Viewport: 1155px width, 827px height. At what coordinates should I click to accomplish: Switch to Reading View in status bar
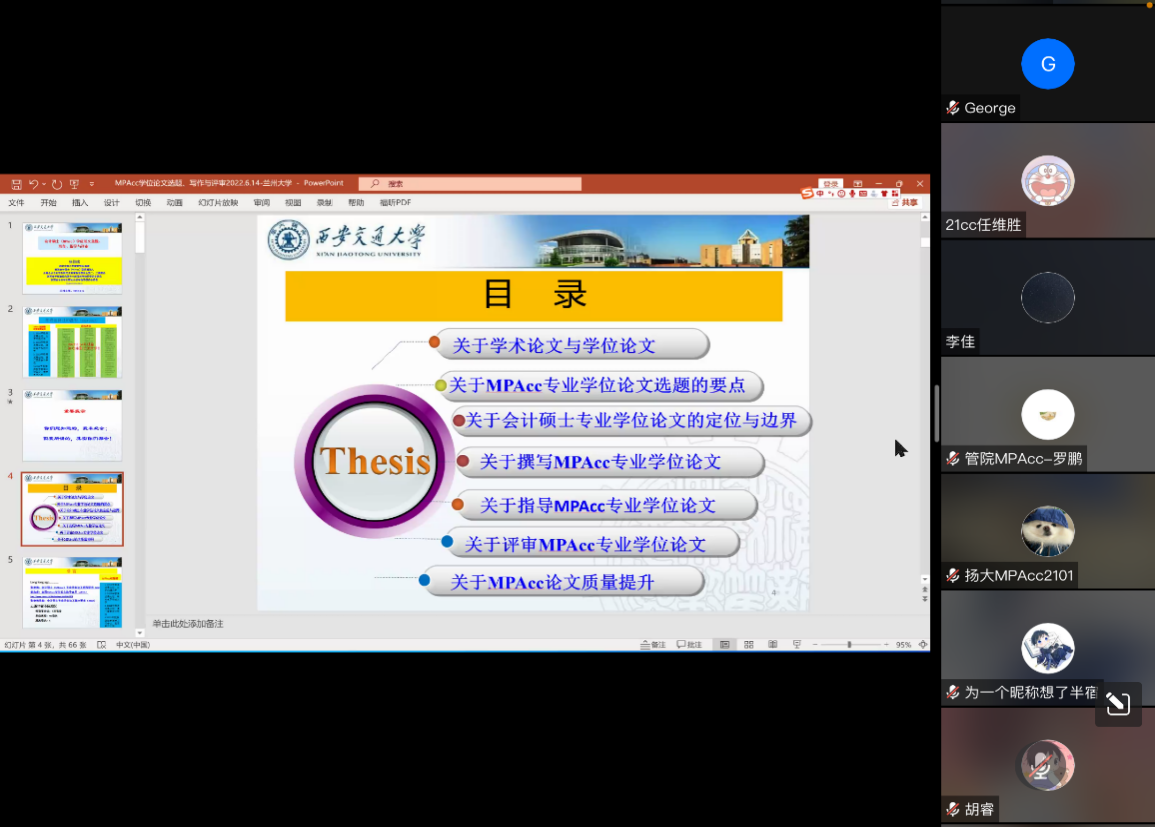[772, 645]
